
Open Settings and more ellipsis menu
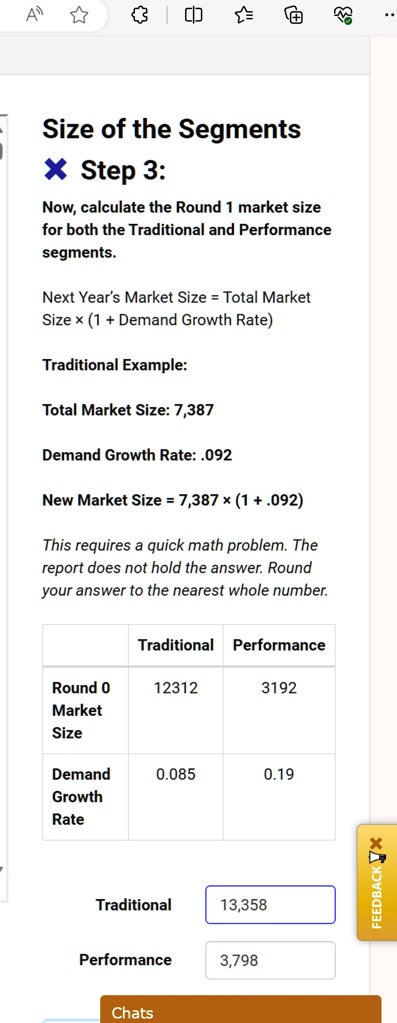coord(390,16)
